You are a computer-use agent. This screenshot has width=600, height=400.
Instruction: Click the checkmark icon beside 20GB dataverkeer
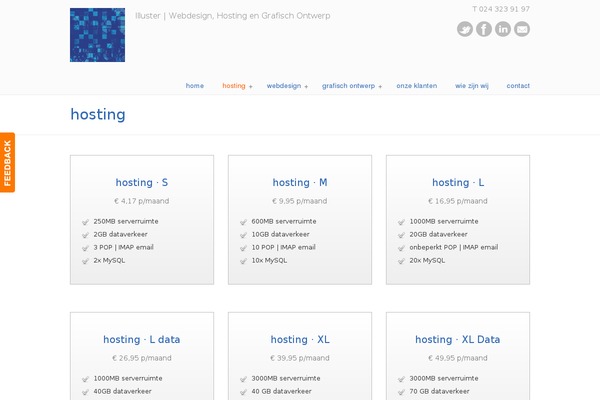401,235
